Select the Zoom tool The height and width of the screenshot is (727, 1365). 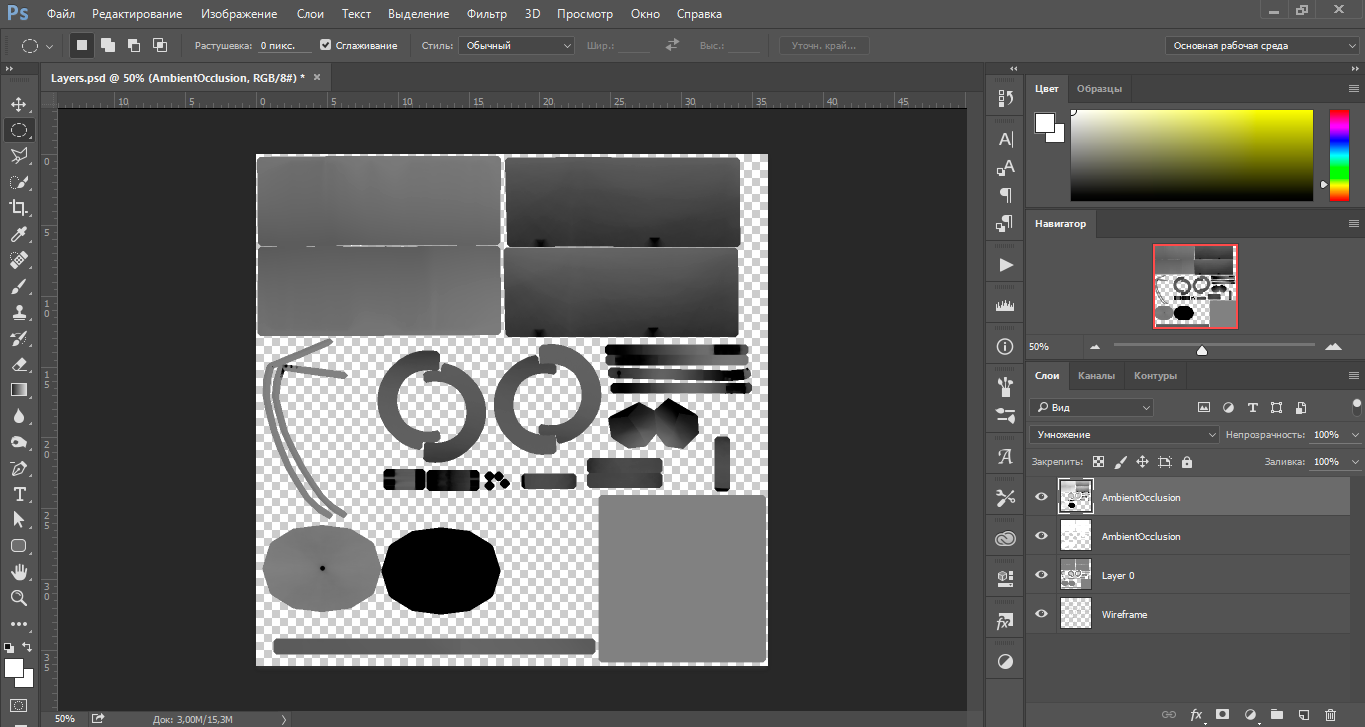19,598
